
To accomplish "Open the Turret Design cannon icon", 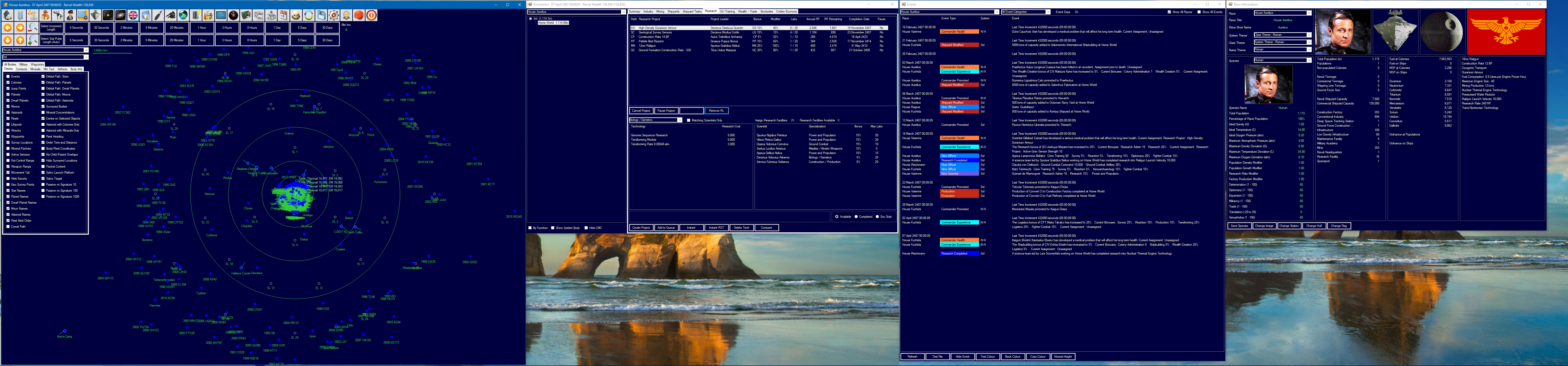I will (170, 15).
